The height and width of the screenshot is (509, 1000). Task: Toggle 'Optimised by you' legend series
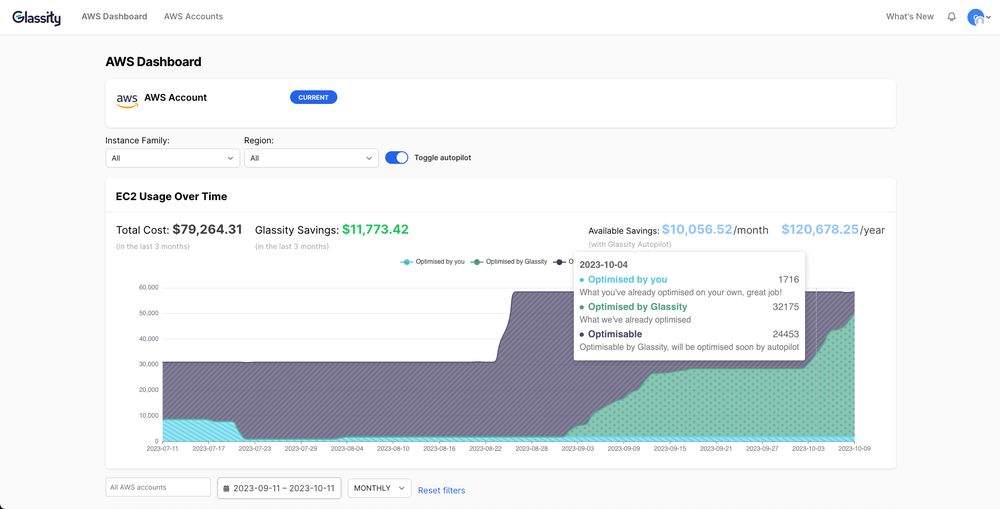[x=432, y=262]
